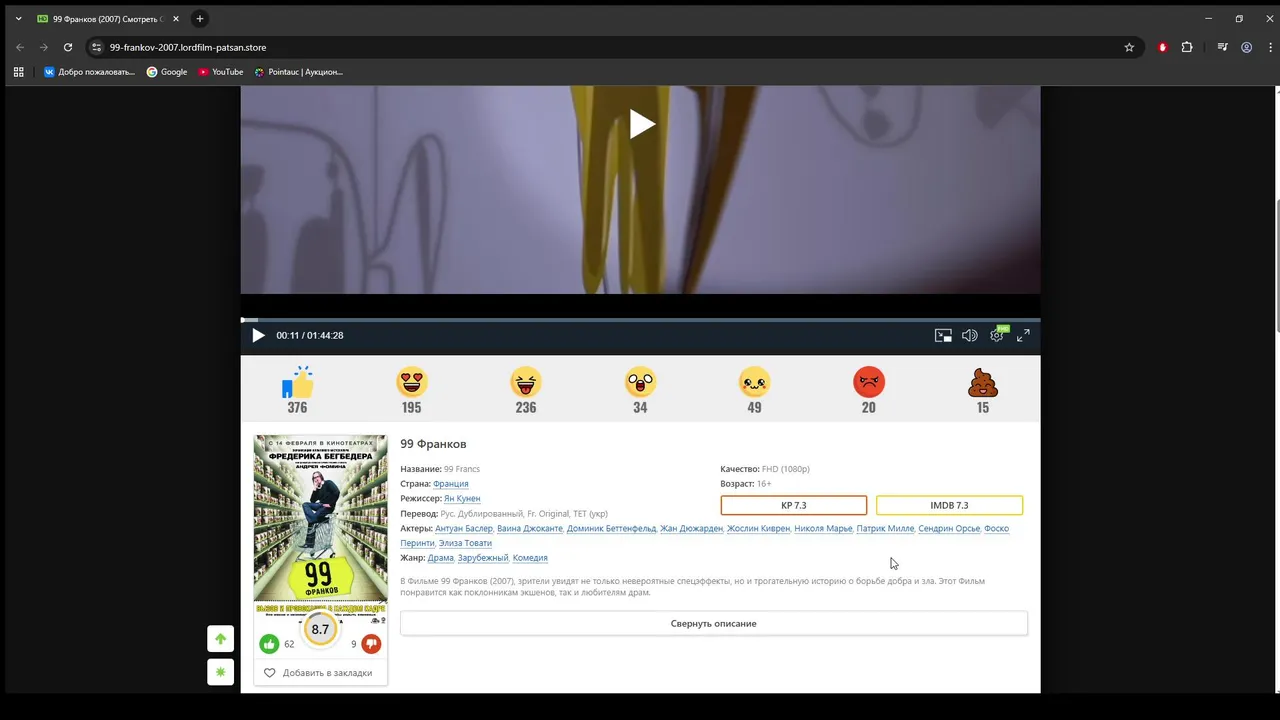Open the Chrome three-dot menu

(x=1269, y=47)
